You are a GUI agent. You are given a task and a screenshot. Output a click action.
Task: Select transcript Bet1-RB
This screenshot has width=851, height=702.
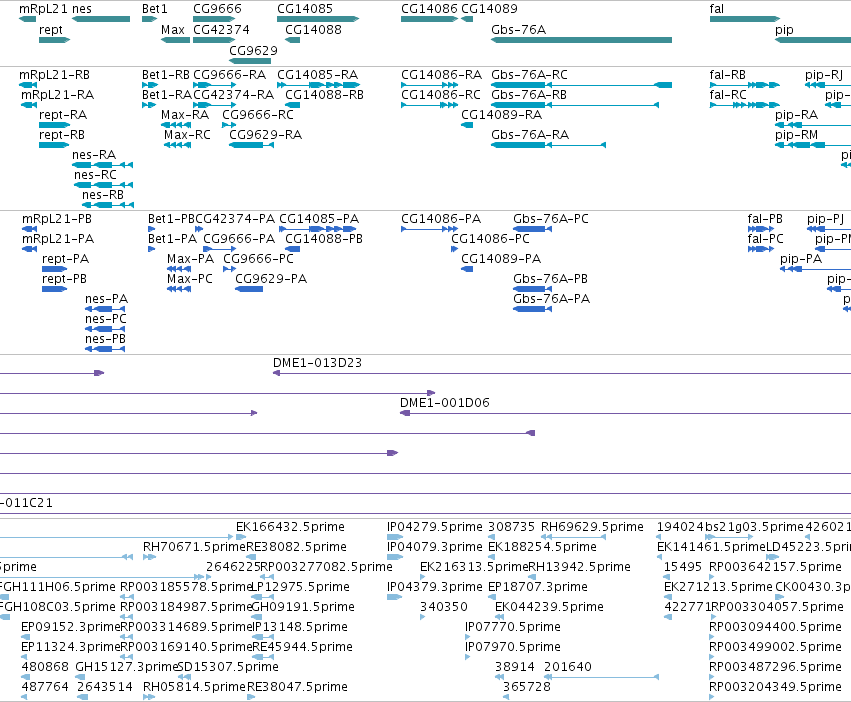pyautogui.click(x=166, y=75)
